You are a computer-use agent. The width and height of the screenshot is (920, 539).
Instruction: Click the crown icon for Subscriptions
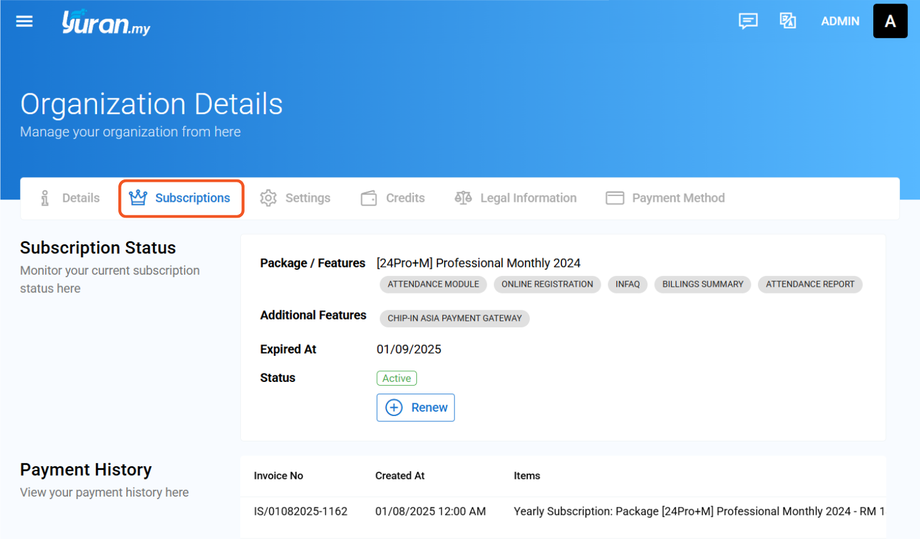click(x=138, y=198)
